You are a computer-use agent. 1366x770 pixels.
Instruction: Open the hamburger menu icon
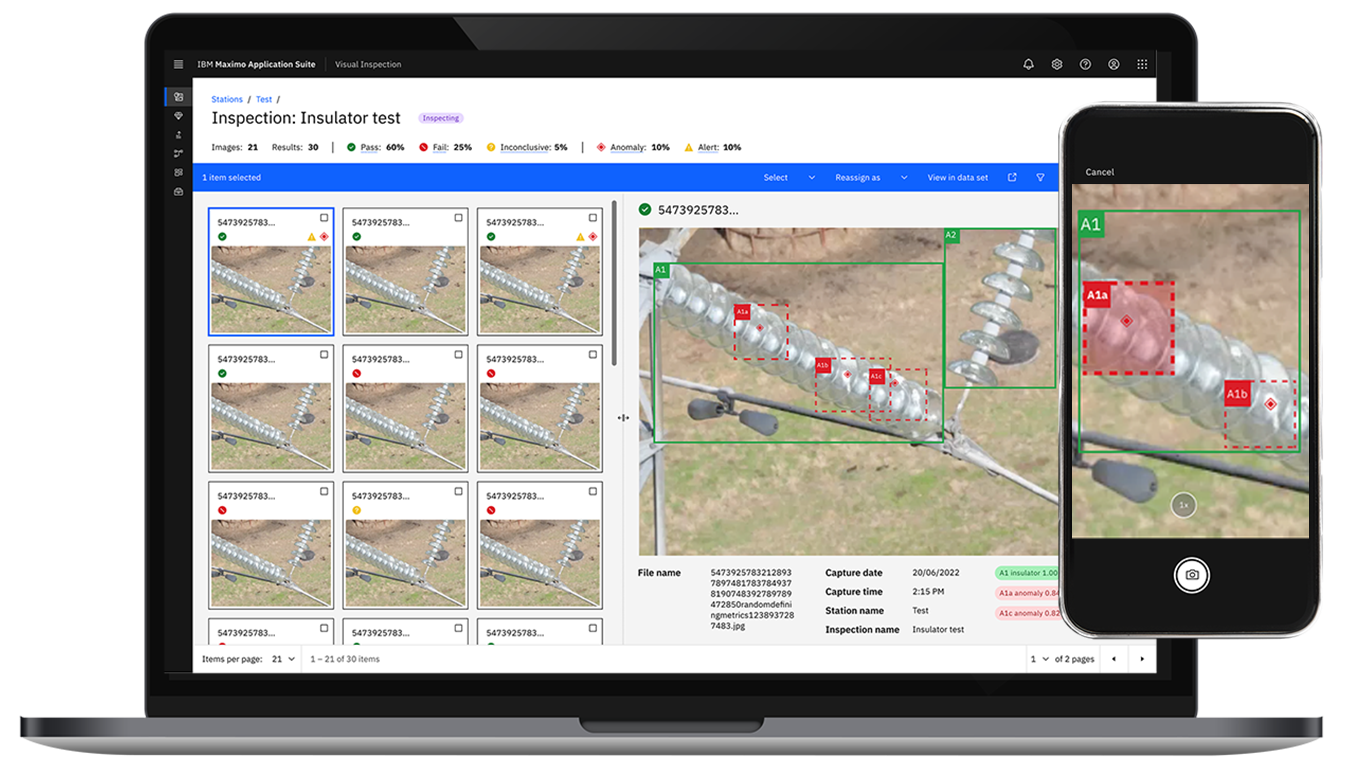[178, 64]
